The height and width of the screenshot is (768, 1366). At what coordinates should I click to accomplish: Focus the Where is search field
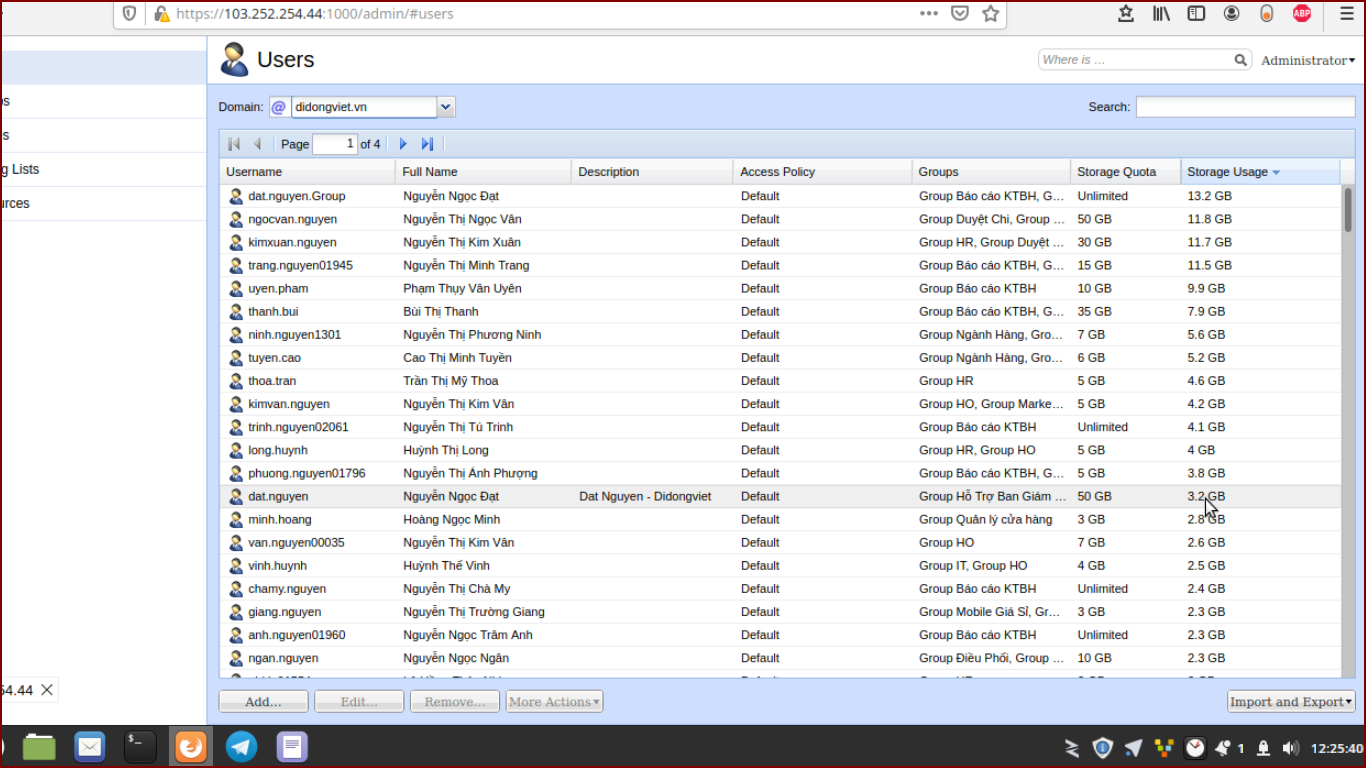(1135, 60)
